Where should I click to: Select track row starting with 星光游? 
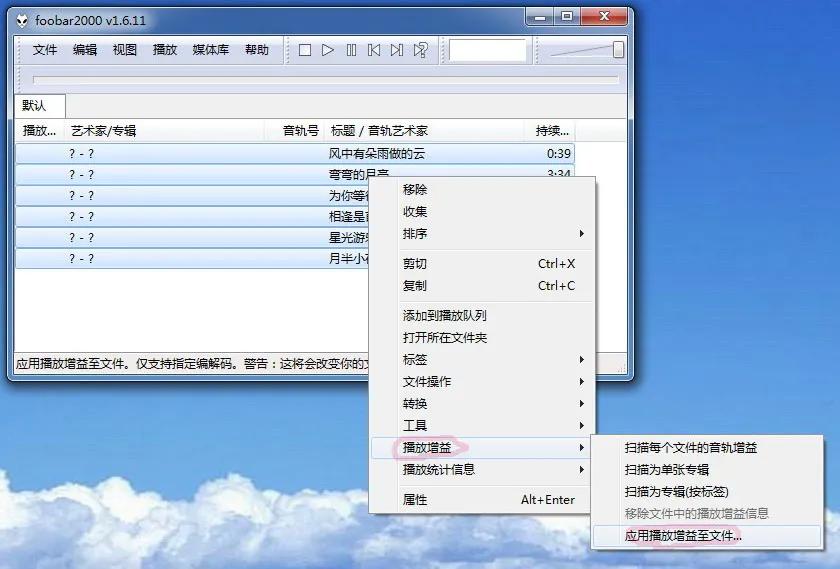193,237
